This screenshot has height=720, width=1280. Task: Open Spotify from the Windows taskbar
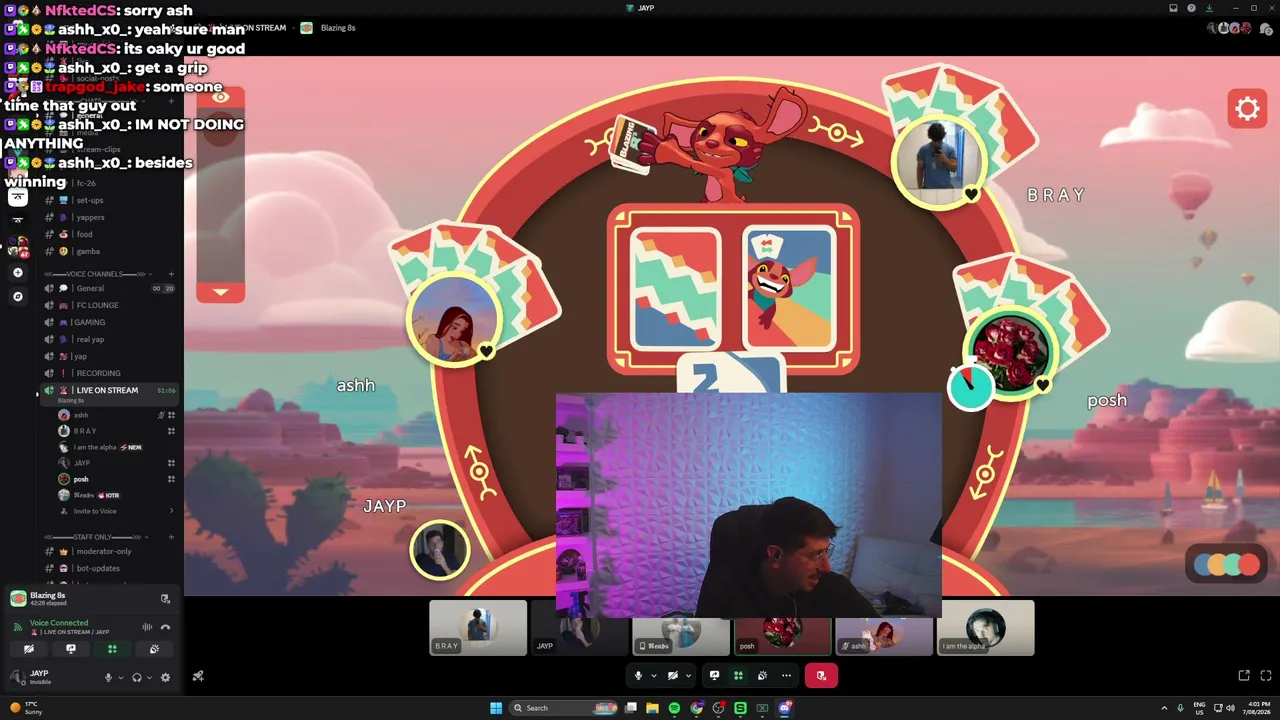(x=674, y=708)
